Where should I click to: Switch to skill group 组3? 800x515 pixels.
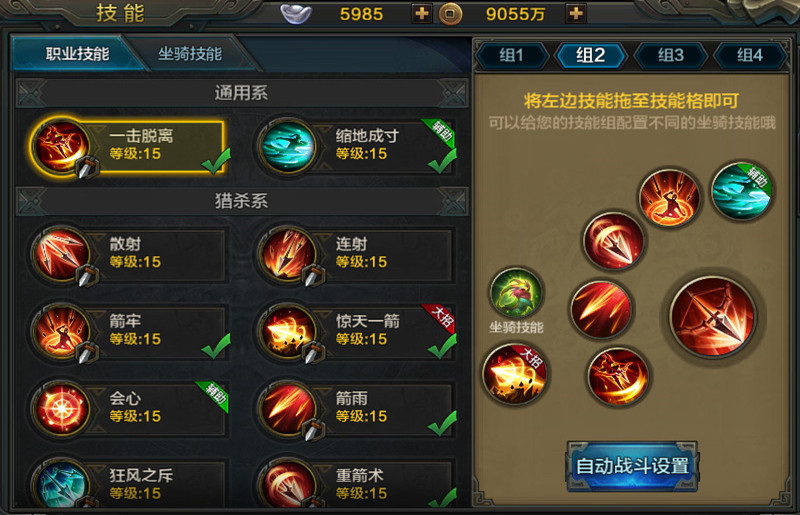click(x=670, y=55)
